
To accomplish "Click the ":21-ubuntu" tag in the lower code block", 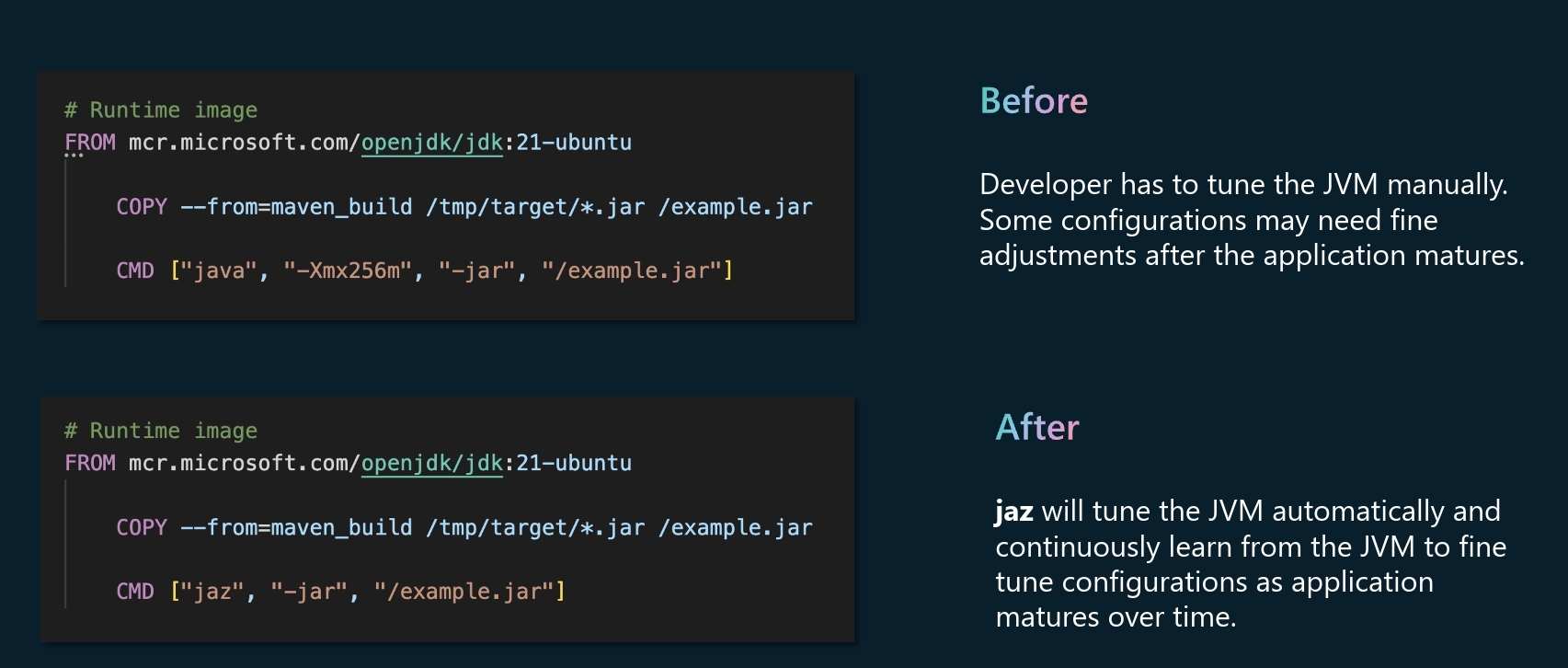I will [x=570, y=463].
